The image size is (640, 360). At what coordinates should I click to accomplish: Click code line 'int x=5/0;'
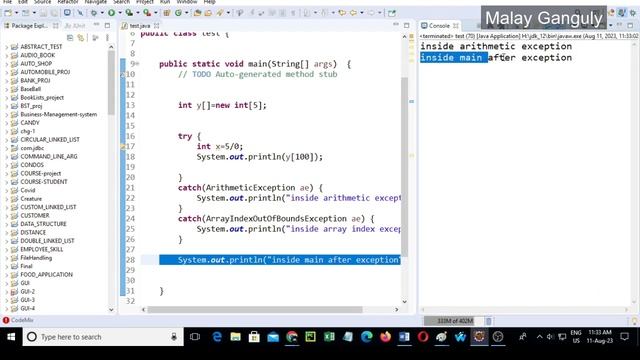pos(220,147)
